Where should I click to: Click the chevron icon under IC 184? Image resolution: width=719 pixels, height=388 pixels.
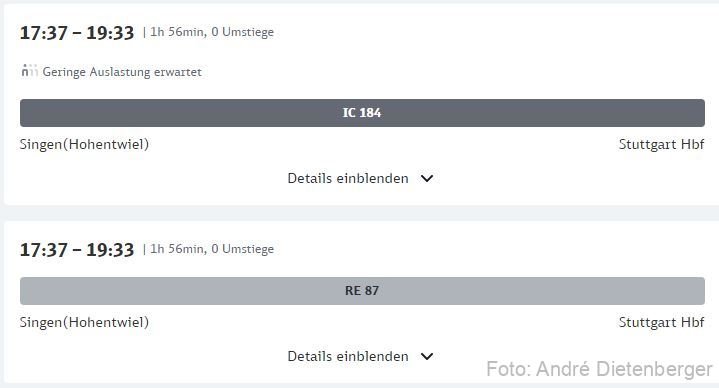point(427,178)
